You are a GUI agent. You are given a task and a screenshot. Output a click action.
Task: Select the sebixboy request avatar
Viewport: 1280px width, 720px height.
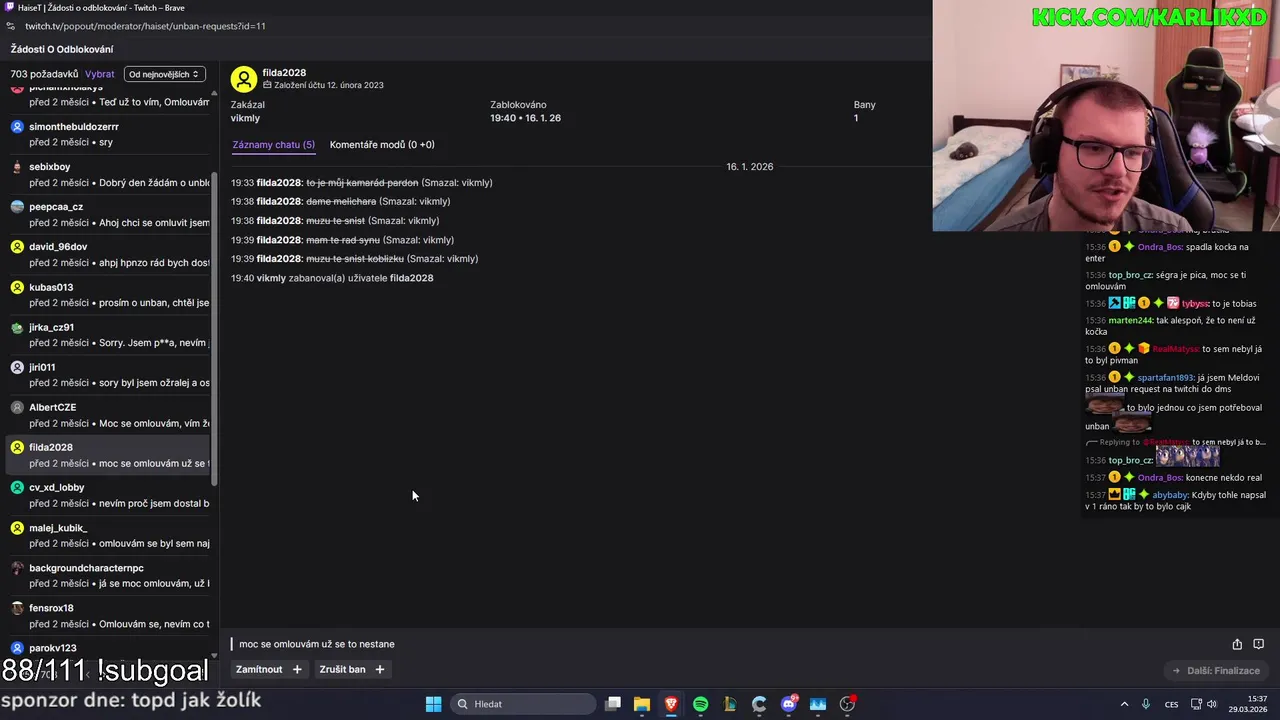pyautogui.click(x=17, y=167)
